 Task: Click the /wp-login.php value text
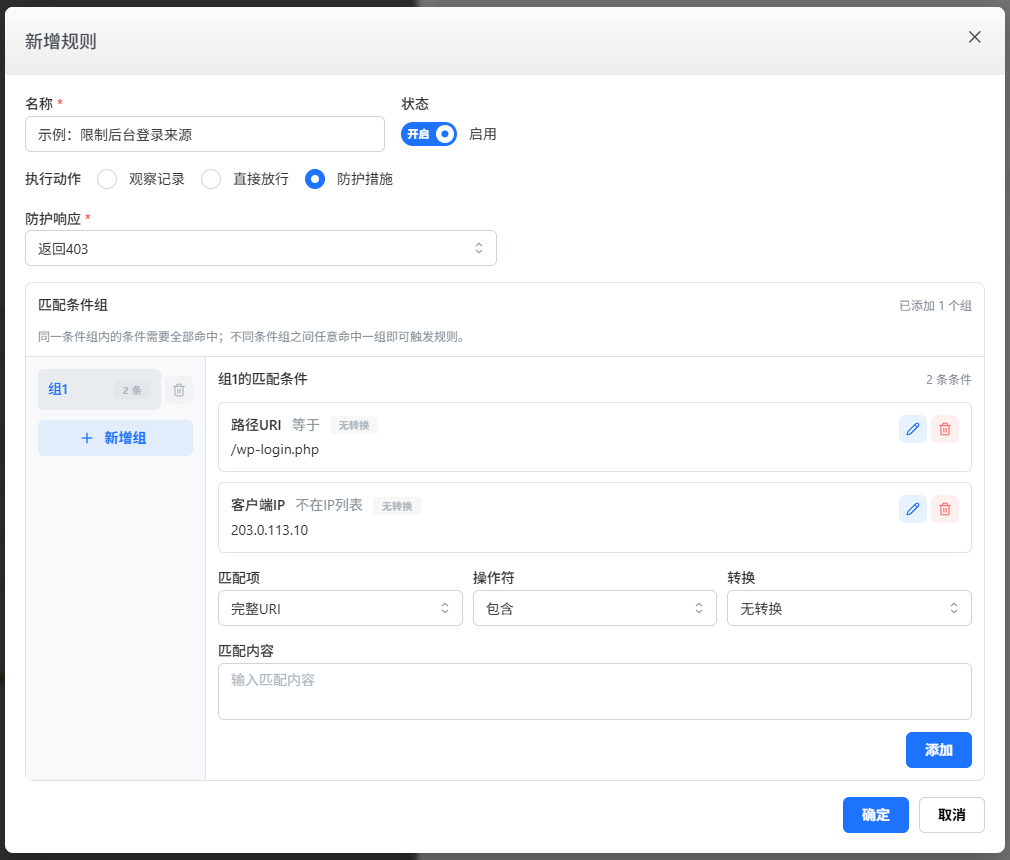pyautogui.click(x=275, y=450)
